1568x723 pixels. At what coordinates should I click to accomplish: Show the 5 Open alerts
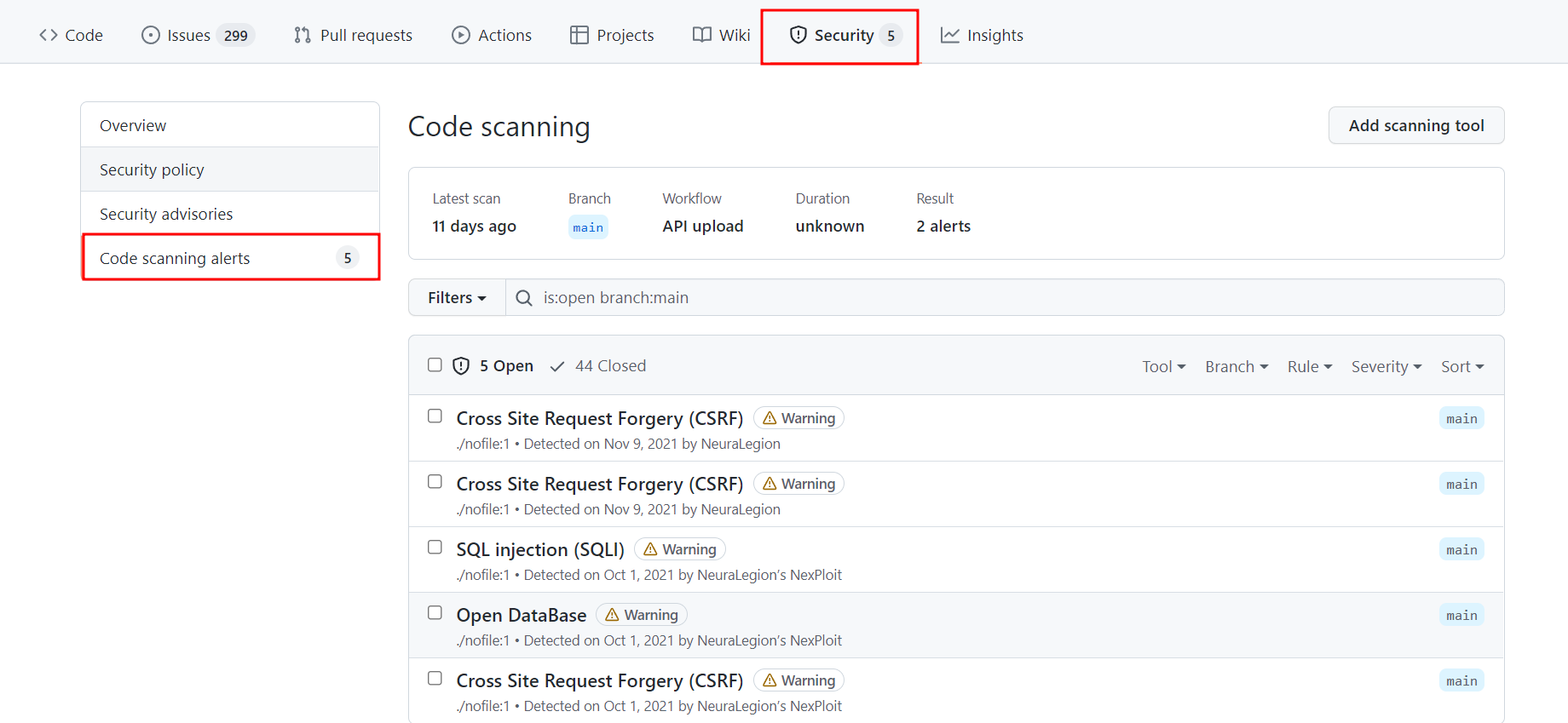[x=493, y=366]
